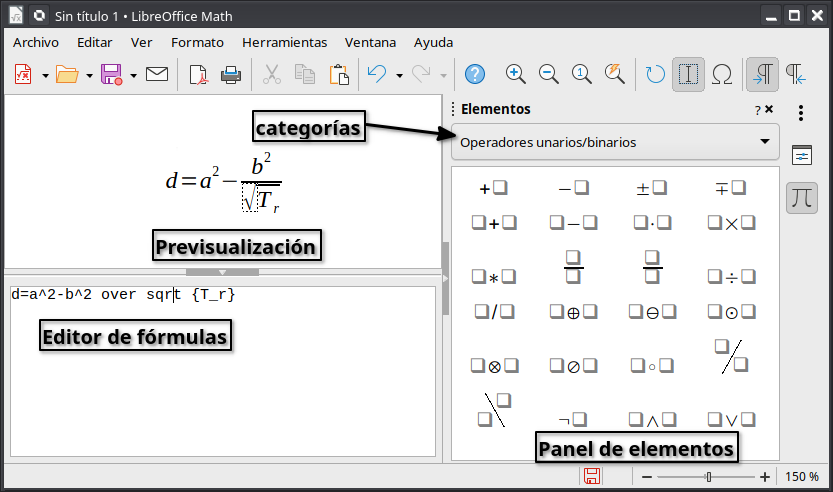The image size is (833, 492).
Task: Click the Redo arrow icon
Action: point(421,74)
